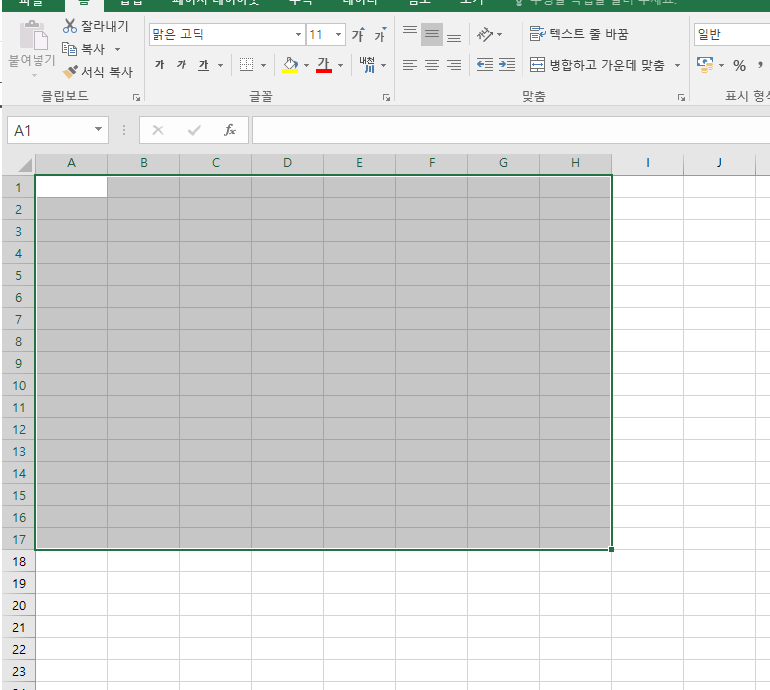Image resolution: width=770 pixels, height=690 pixels.
Task: Open the Copy (복사) dropdown arrow
Action: click(x=117, y=49)
